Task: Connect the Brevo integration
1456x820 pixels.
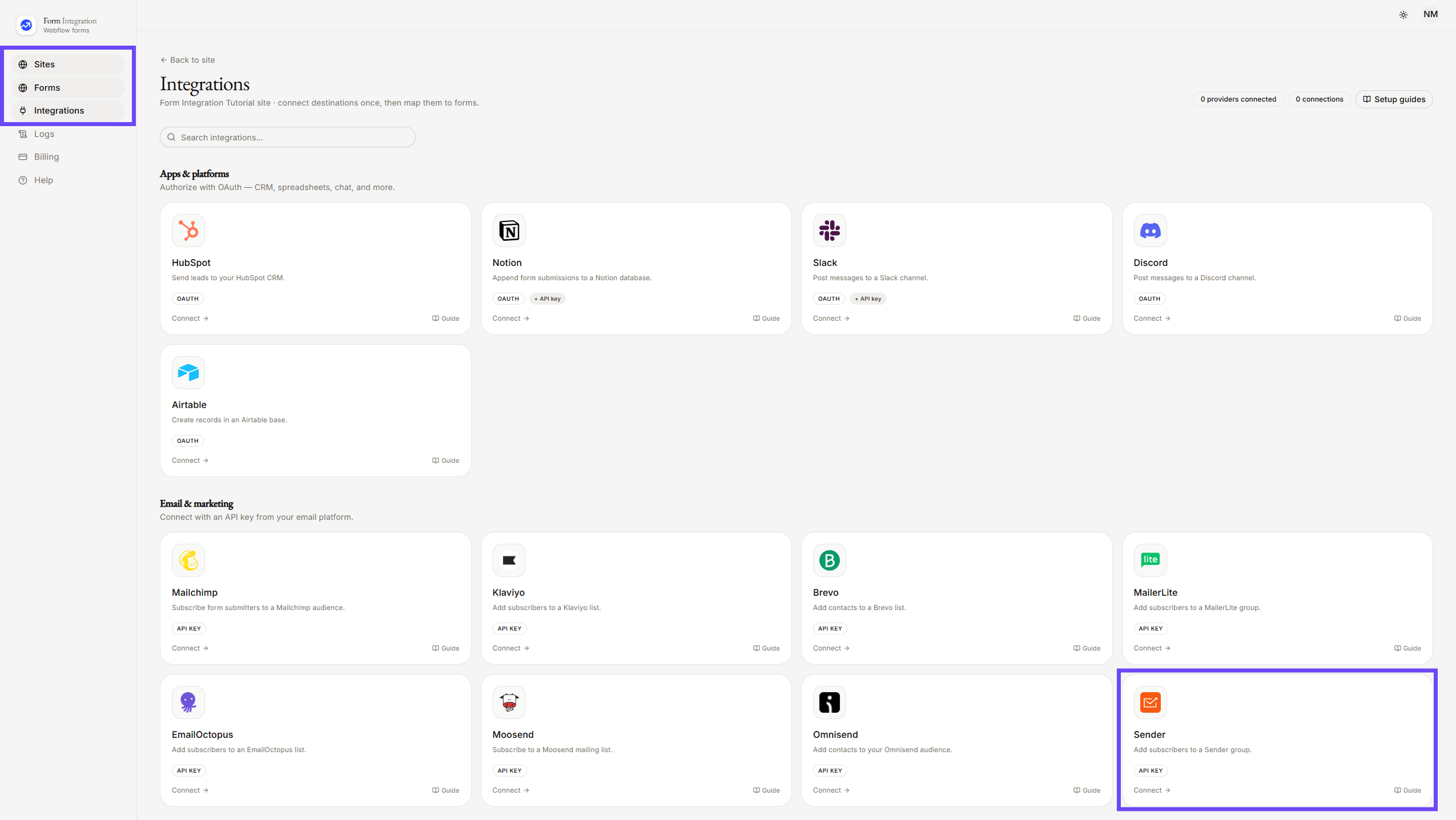Action: coord(831,648)
